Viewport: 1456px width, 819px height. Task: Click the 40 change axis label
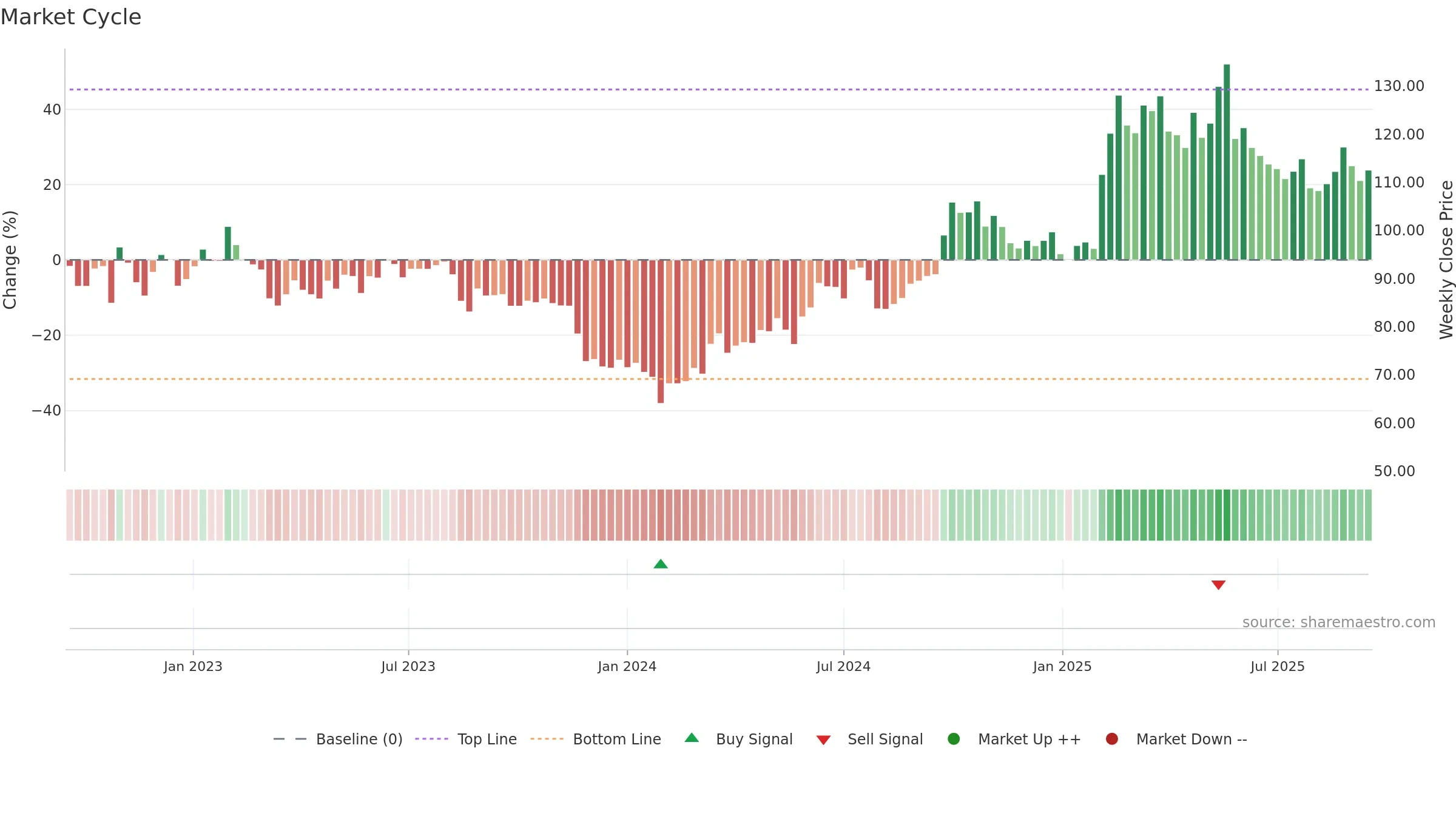point(52,110)
